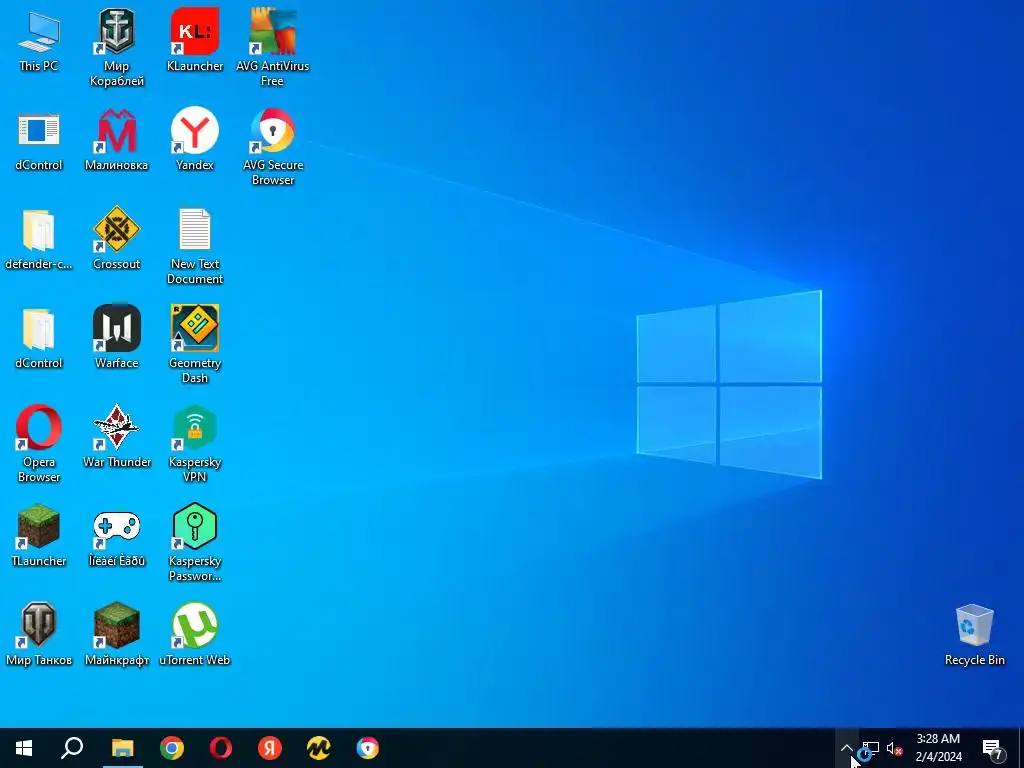The image size is (1024, 768).
Task: Select the defender-c... folder on desktop
Action: pyautogui.click(x=39, y=240)
